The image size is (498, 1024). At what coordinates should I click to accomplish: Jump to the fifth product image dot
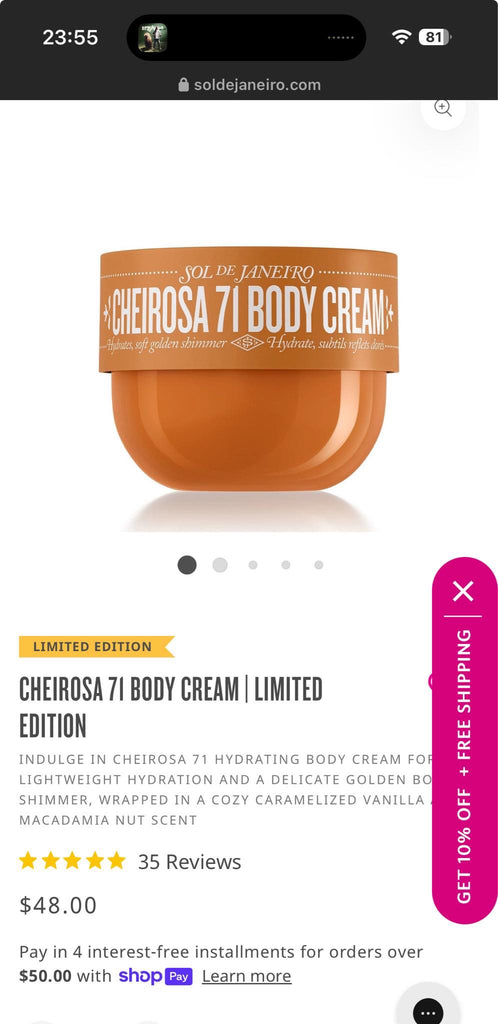319,565
